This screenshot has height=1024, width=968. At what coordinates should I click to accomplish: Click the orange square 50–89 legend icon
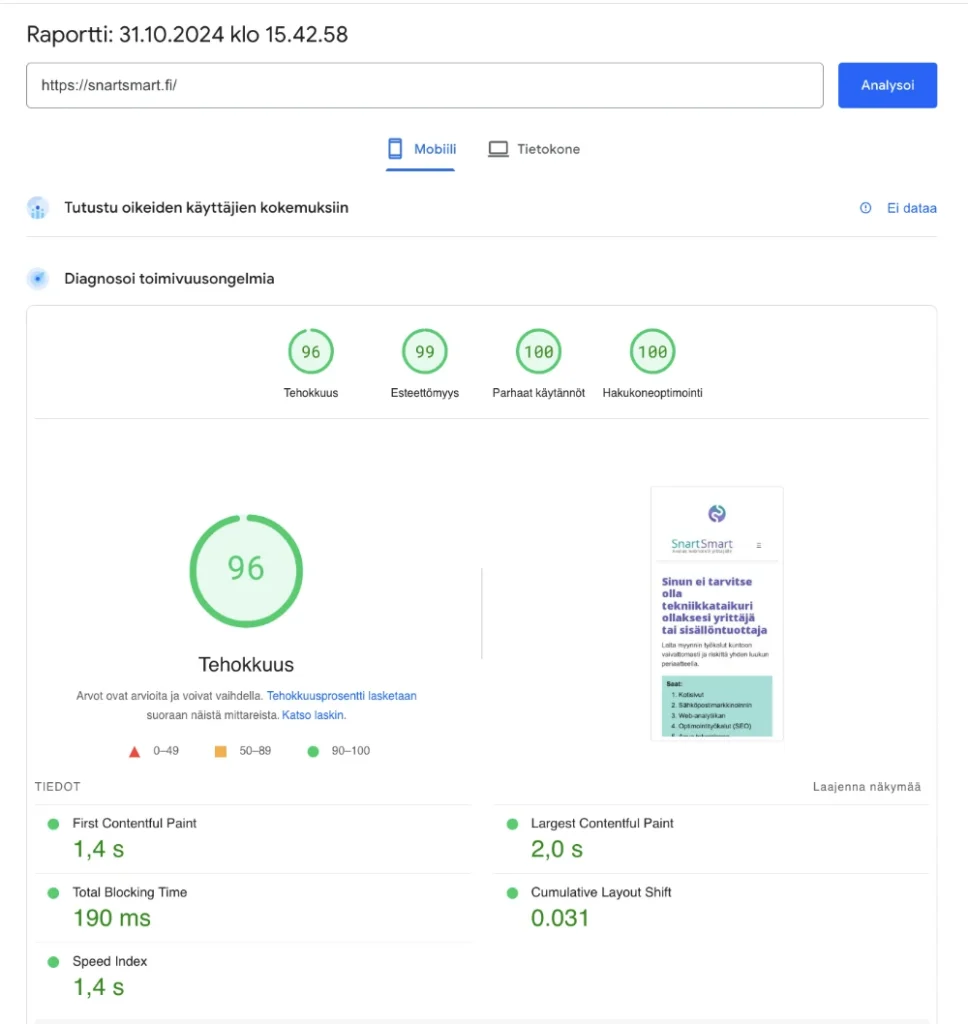pyautogui.click(x=221, y=752)
